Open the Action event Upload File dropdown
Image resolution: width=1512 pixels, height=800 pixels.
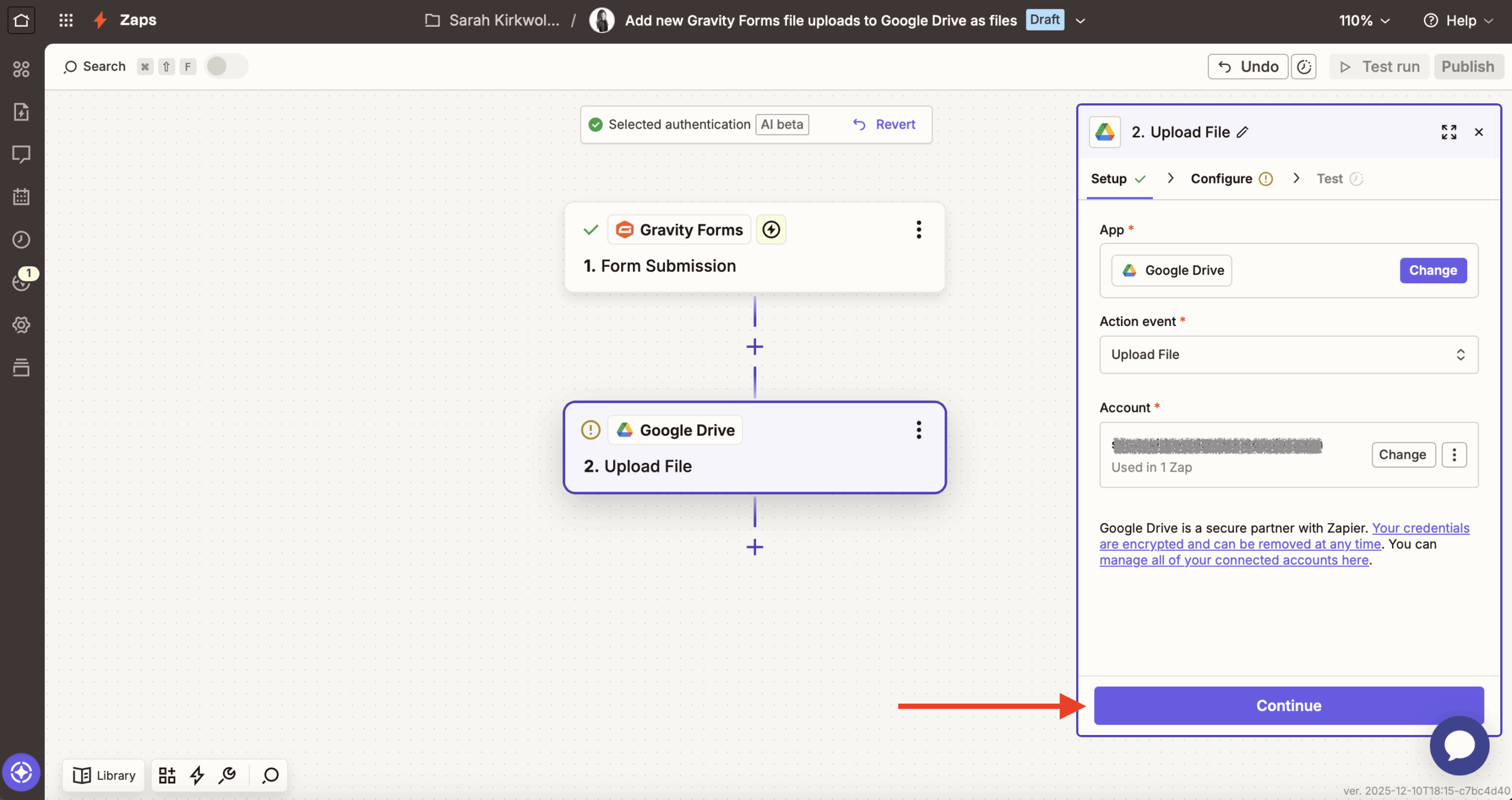[1287, 354]
